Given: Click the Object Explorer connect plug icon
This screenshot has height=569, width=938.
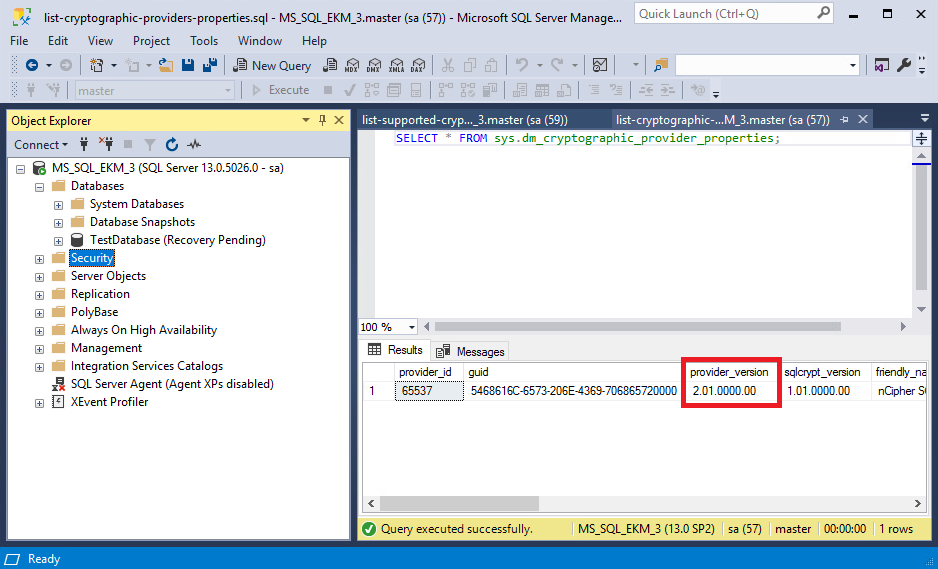Looking at the screenshot, I should tap(84, 144).
